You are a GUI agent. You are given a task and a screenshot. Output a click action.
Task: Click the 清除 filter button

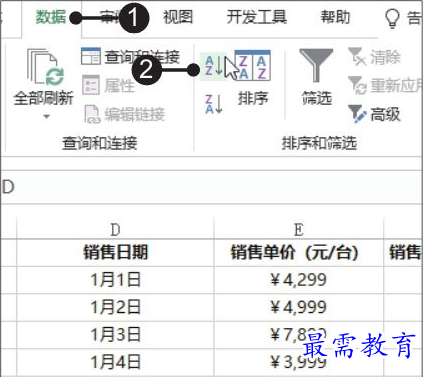[x=374, y=57]
